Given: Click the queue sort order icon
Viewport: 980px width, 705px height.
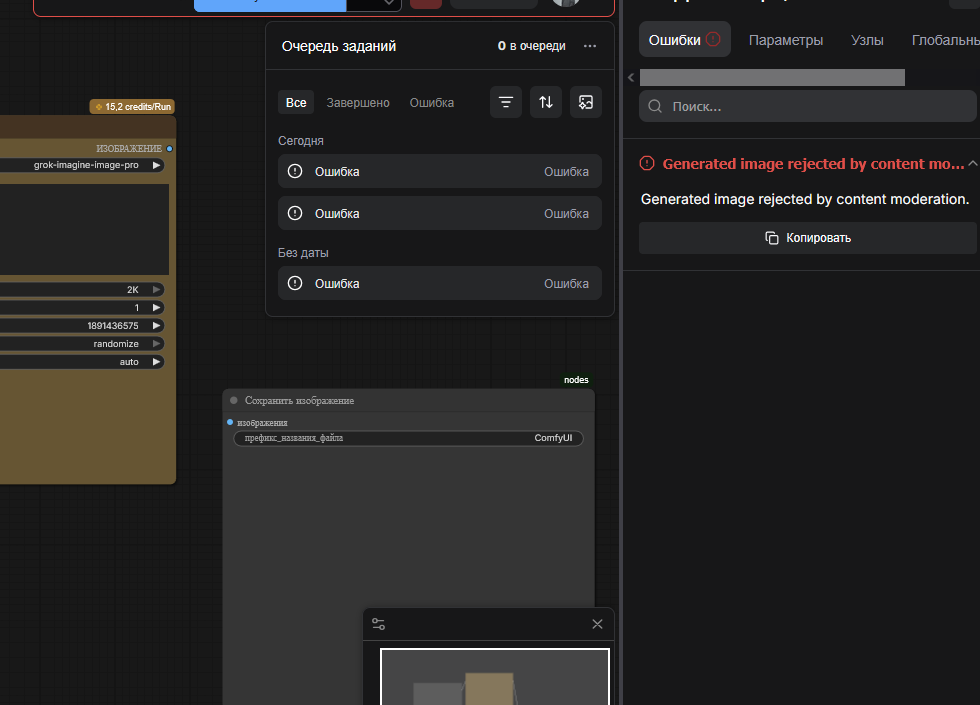Looking at the screenshot, I should (546, 102).
